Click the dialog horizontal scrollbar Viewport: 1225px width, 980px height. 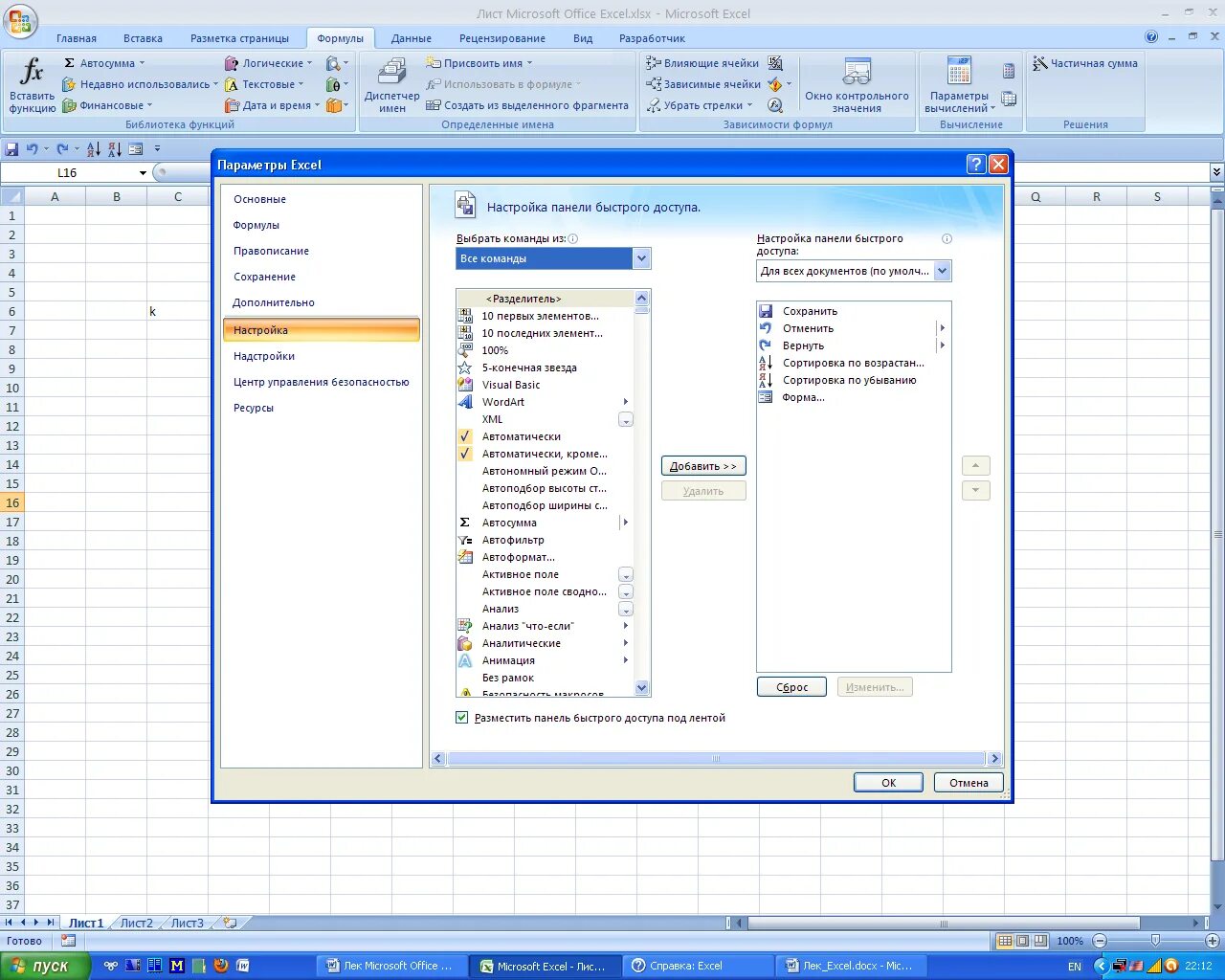(716, 759)
